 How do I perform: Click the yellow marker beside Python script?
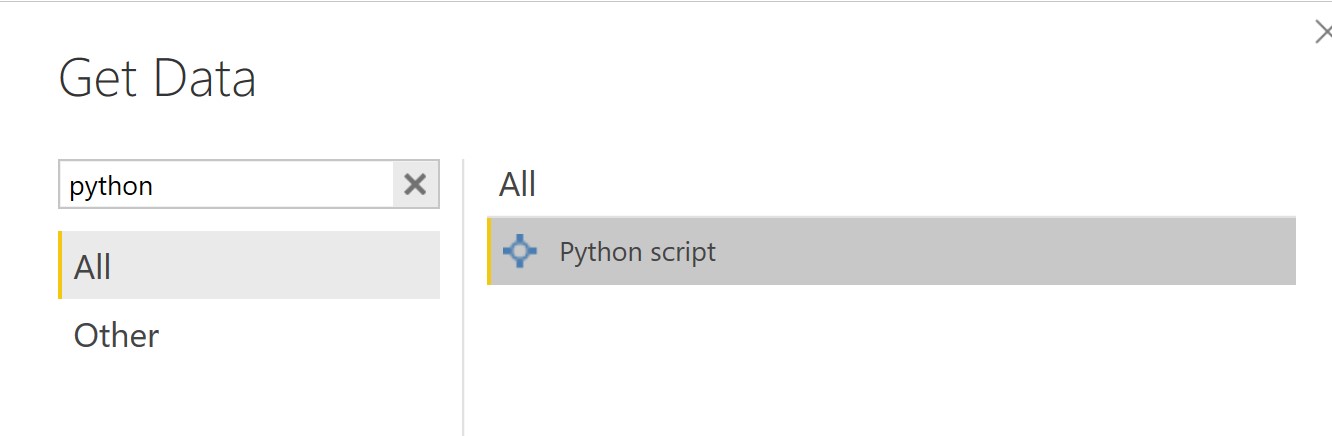[x=489, y=251]
